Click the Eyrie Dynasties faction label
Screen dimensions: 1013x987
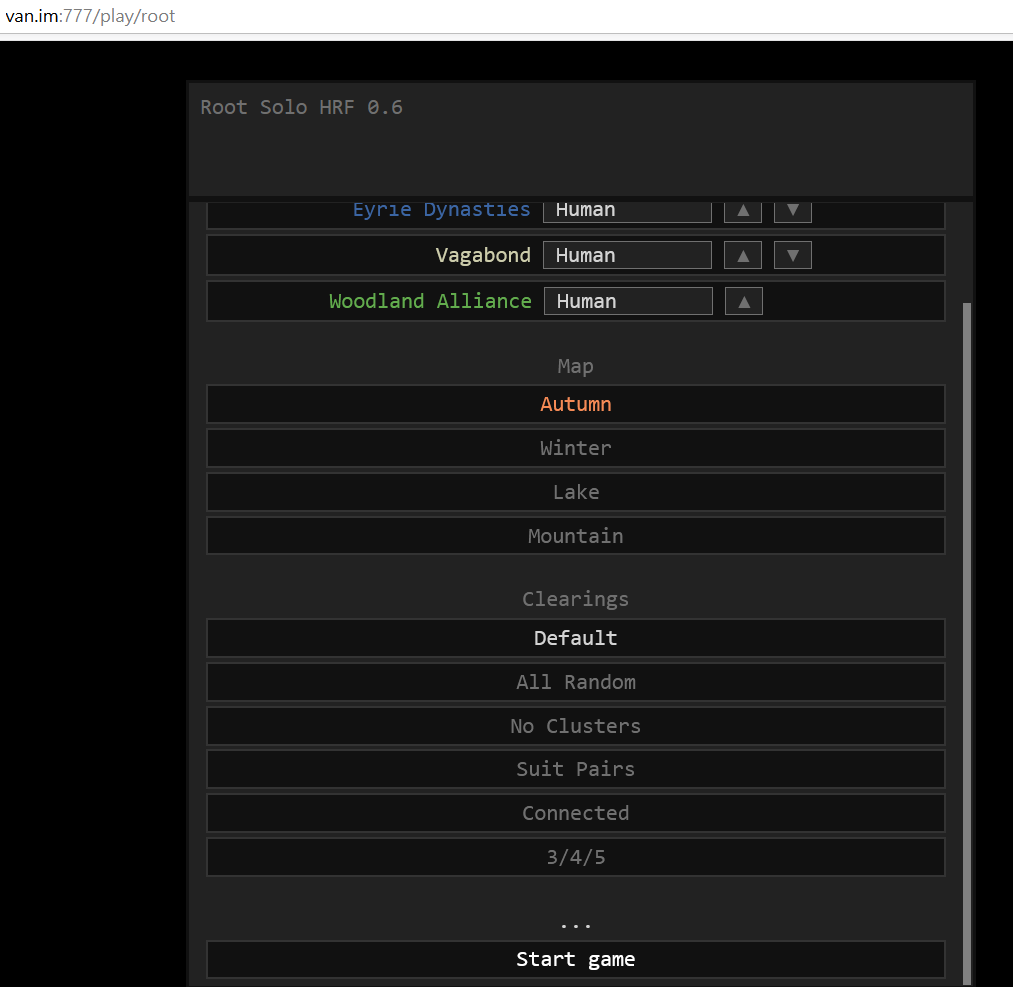point(441,210)
